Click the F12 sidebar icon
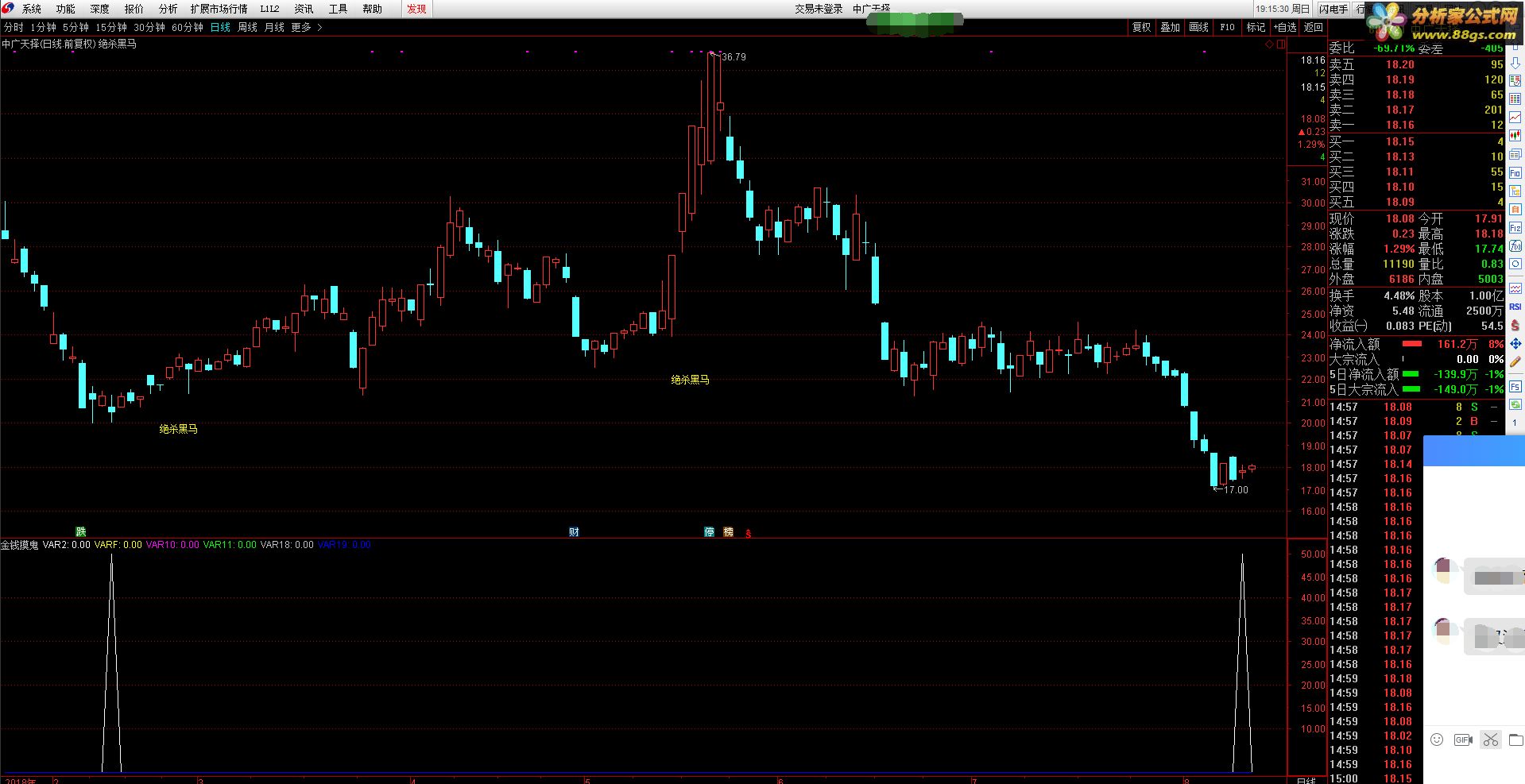 pyautogui.click(x=1515, y=228)
